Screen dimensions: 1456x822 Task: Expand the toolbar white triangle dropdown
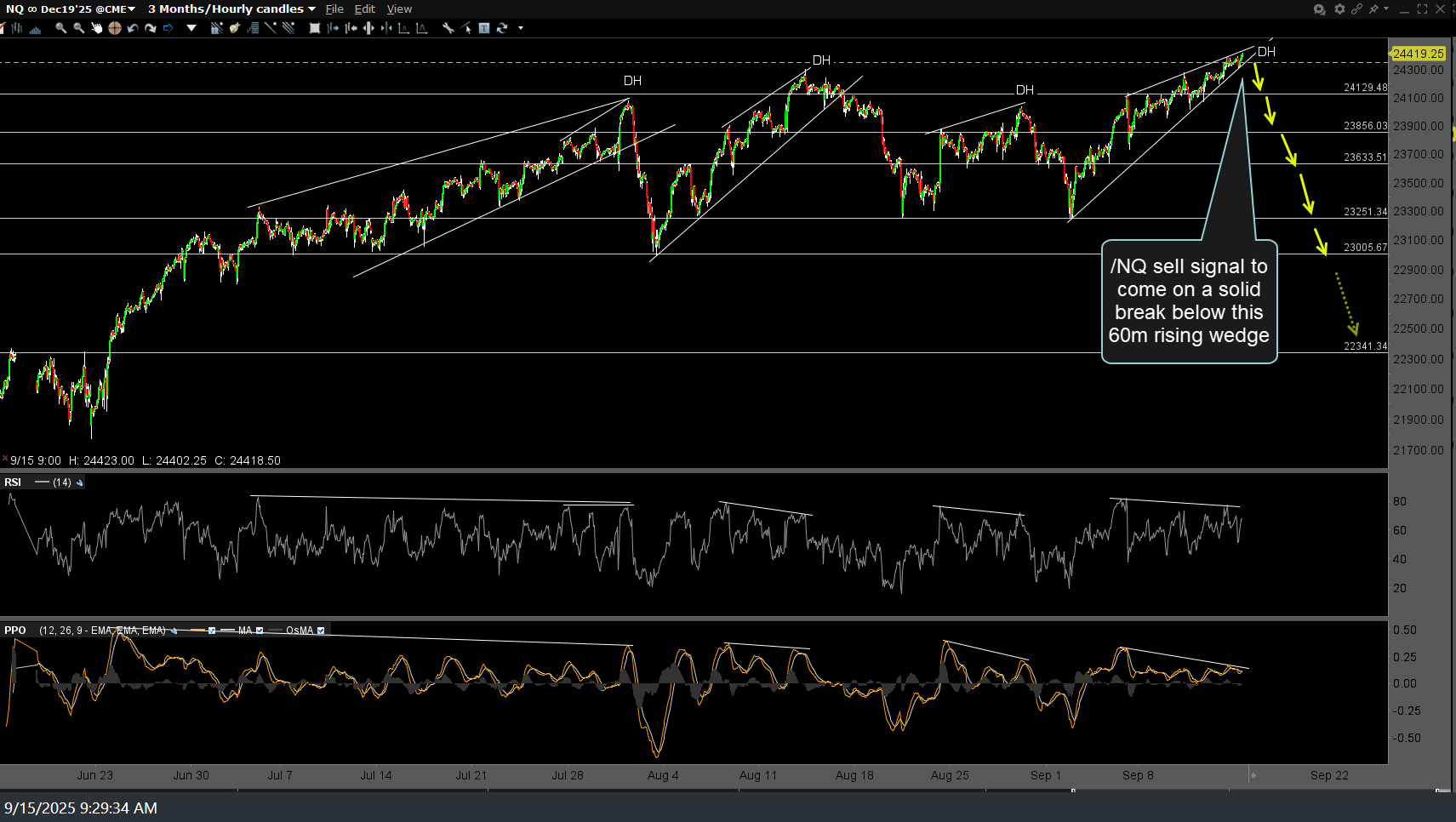191,28
